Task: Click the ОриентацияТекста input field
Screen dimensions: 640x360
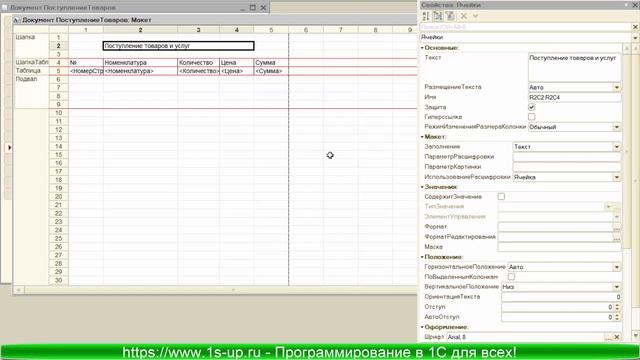Action: [x=561, y=297]
